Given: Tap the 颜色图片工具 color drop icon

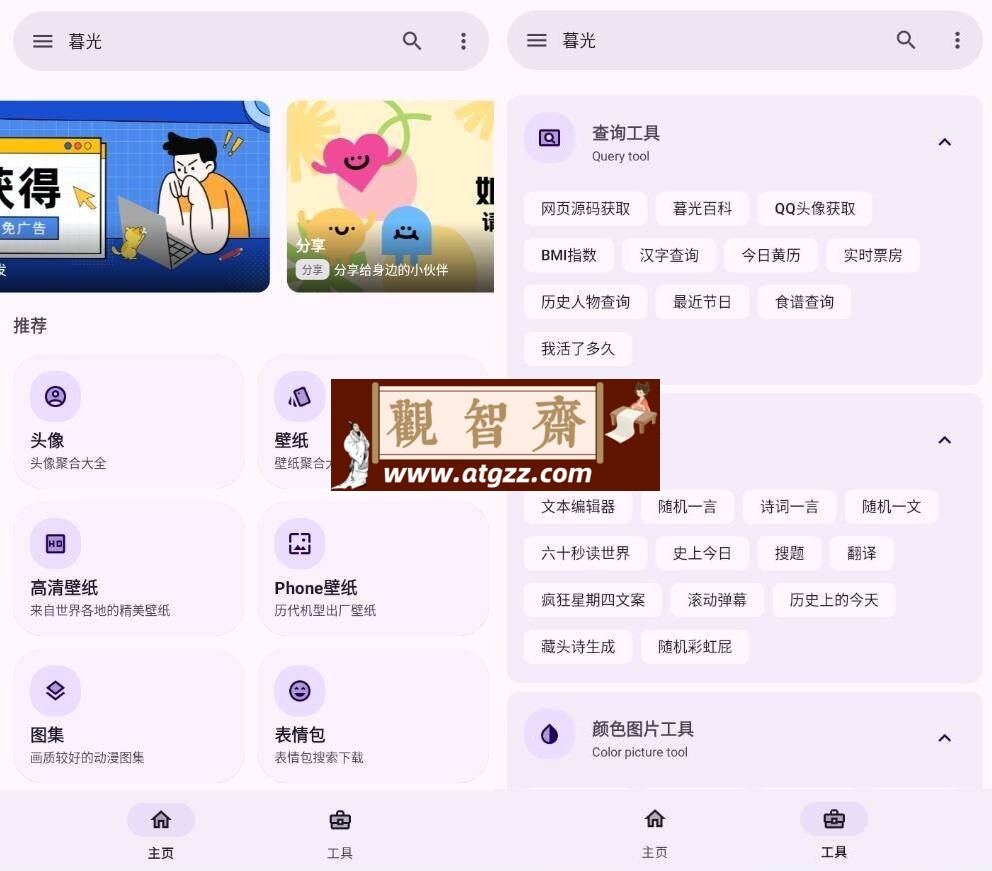Looking at the screenshot, I should click(549, 734).
